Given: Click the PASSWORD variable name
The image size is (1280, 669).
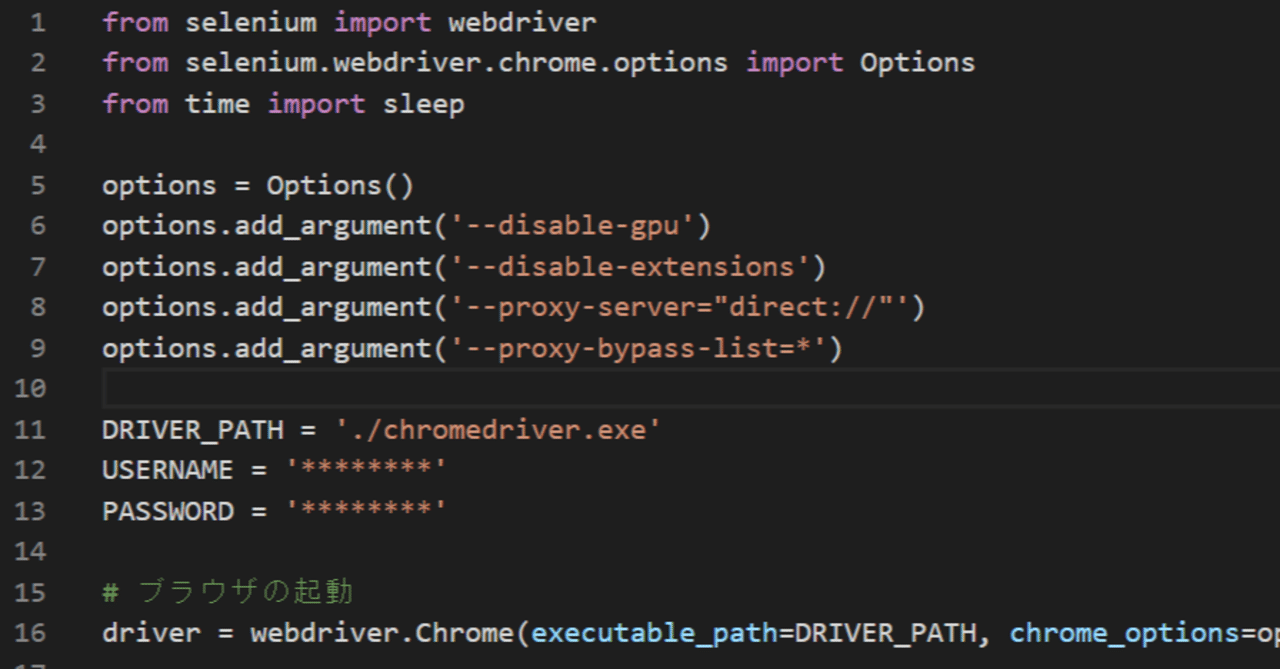Looking at the screenshot, I should pos(167,512).
